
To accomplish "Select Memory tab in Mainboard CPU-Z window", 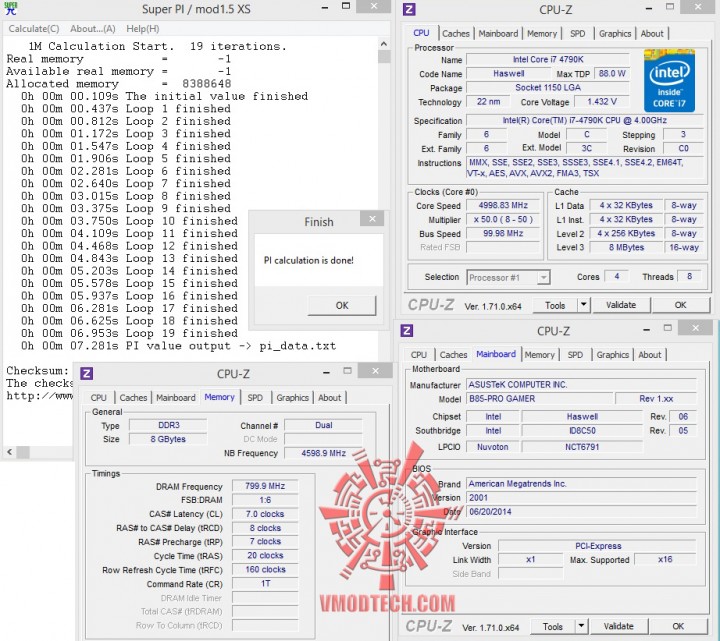I will [x=539, y=355].
